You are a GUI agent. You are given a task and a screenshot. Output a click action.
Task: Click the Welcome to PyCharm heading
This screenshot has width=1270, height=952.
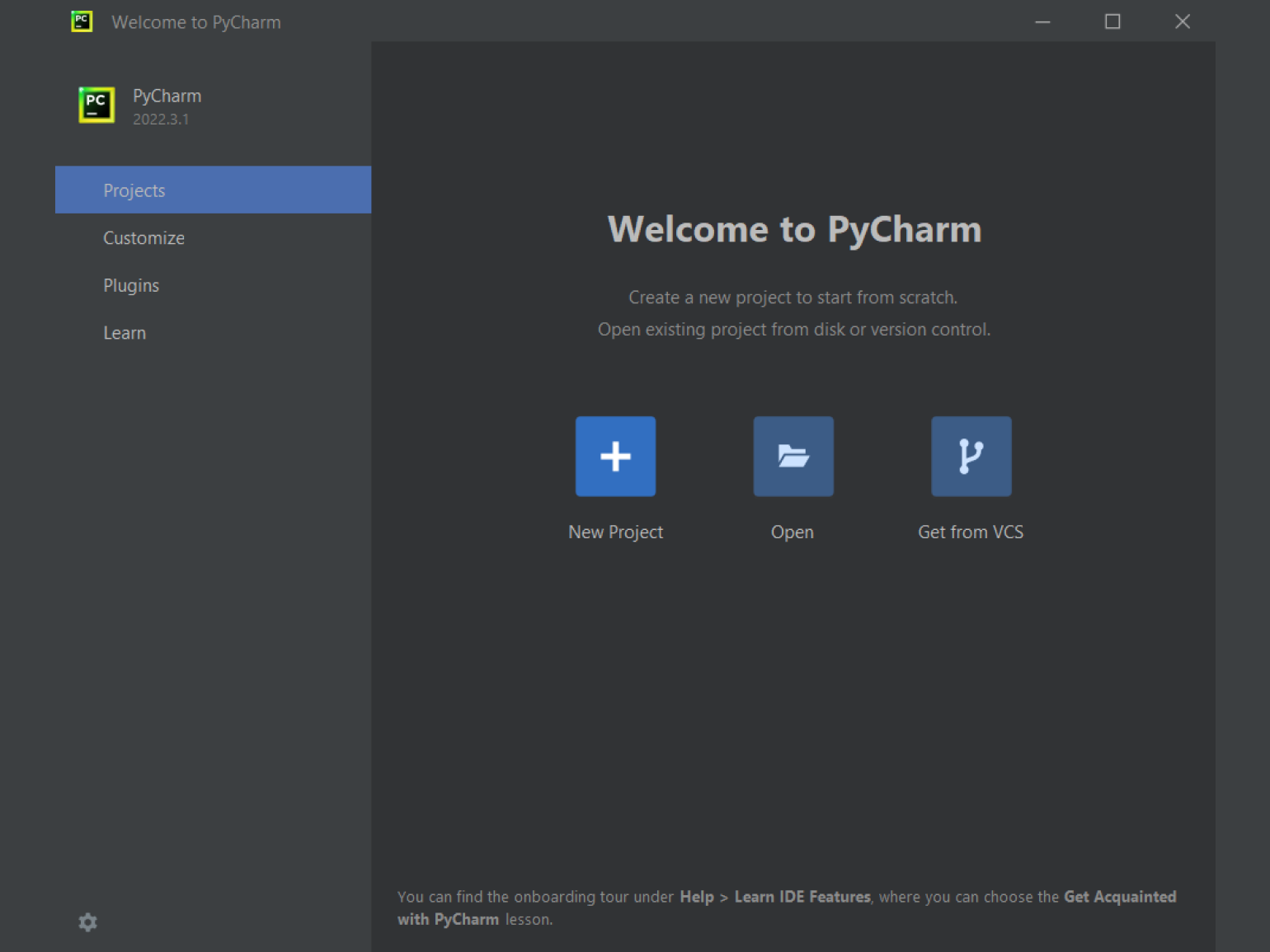(793, 230)
